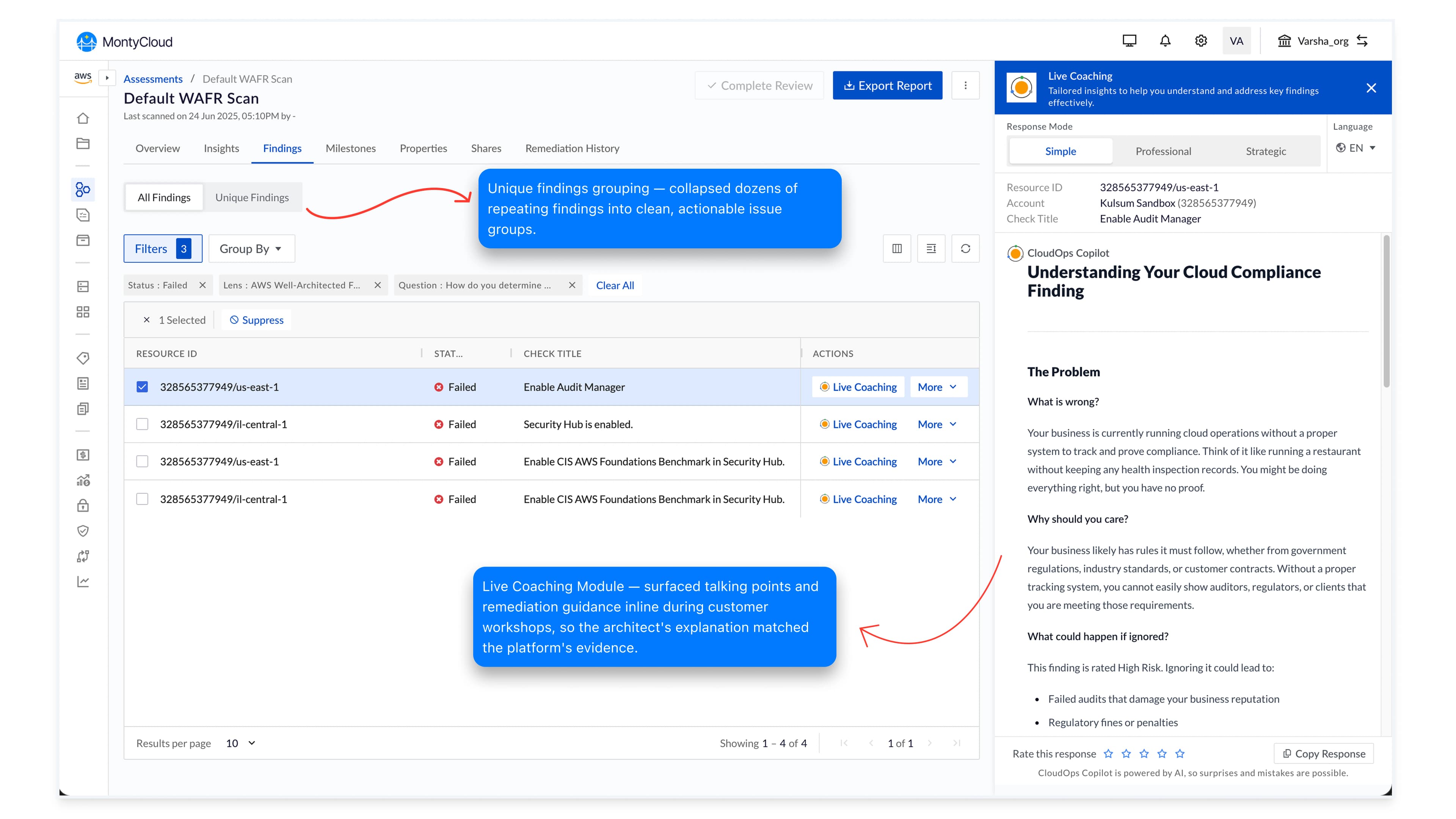This screenshot has width=1456, height=819.
Task: Open the line graph sidebar icon
Action: coord(83,582)
